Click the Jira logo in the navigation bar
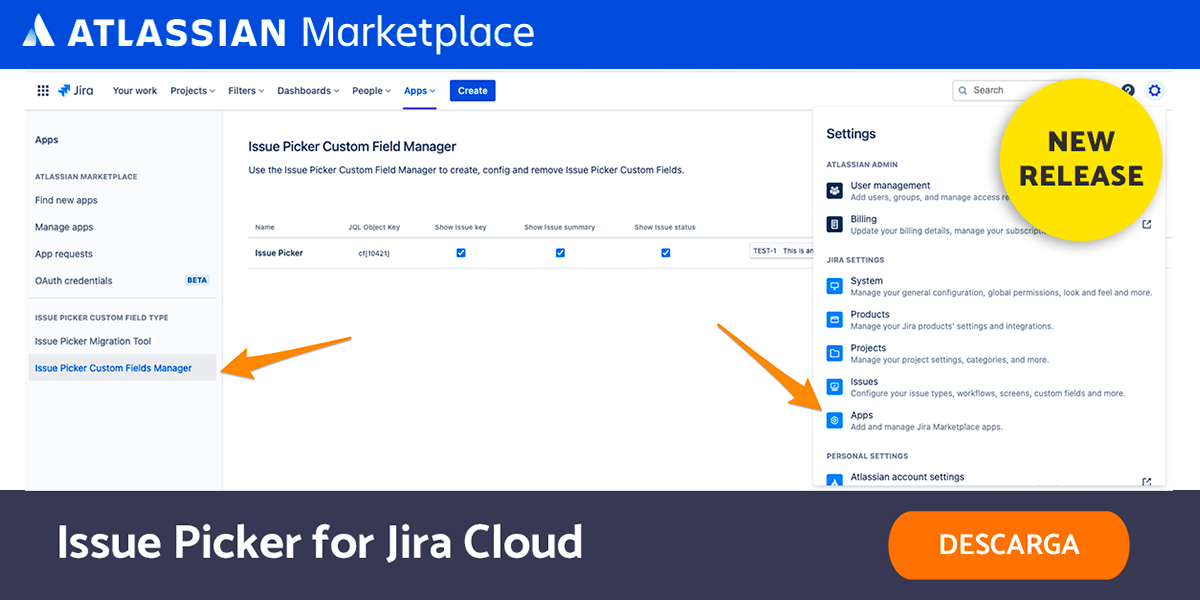 pos(76,91)
